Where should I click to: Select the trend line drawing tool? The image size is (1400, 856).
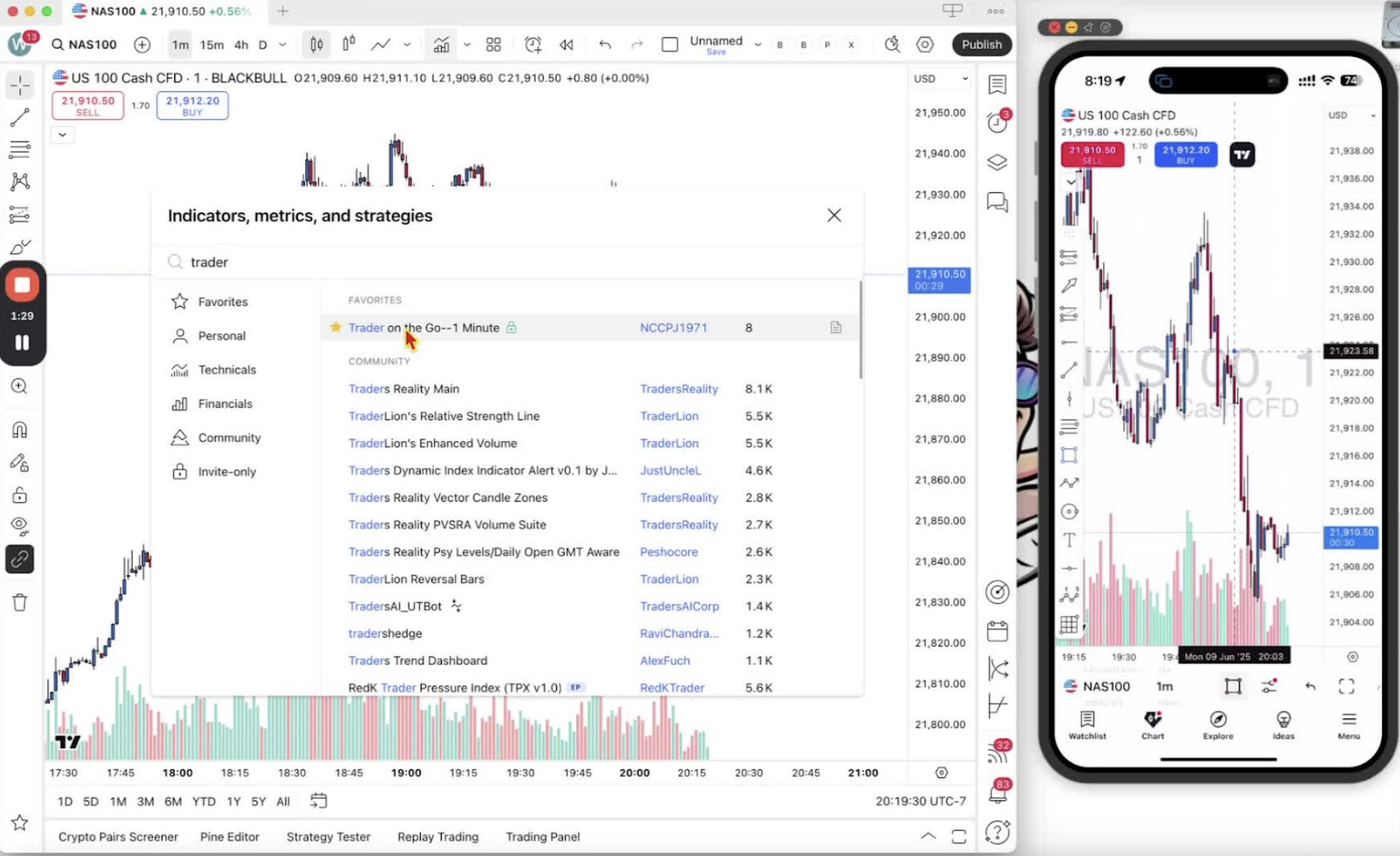20,118
